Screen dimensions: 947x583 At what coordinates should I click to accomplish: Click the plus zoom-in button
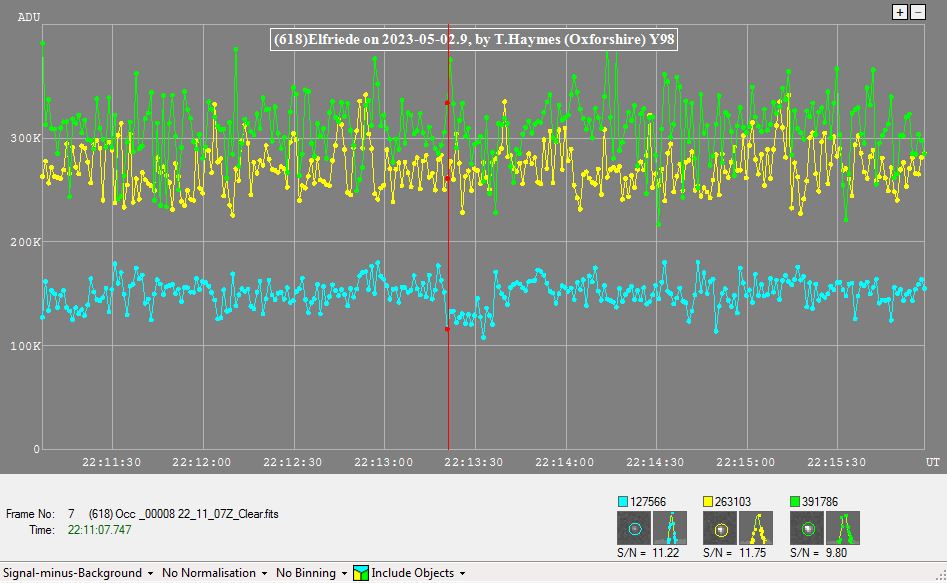tap(900, 12)
